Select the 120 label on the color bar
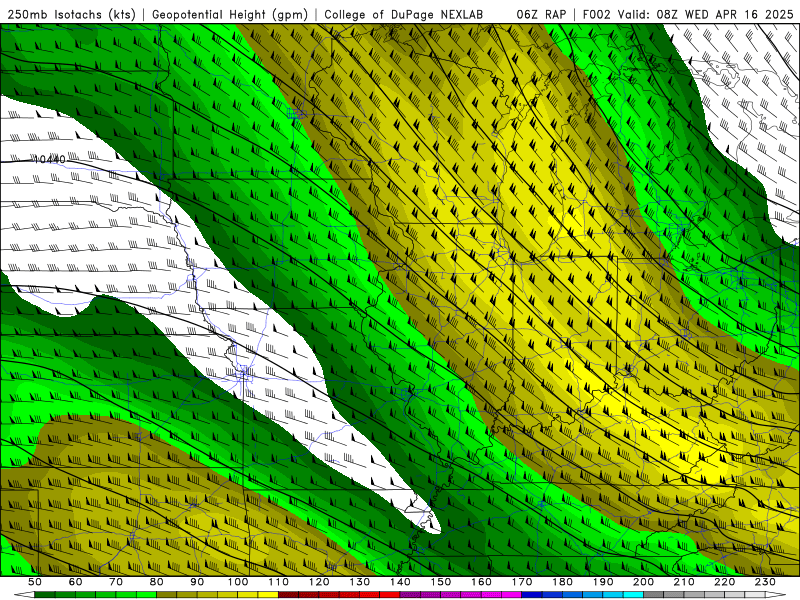This screenshot has width=800, height=600. tap(319, 582)
